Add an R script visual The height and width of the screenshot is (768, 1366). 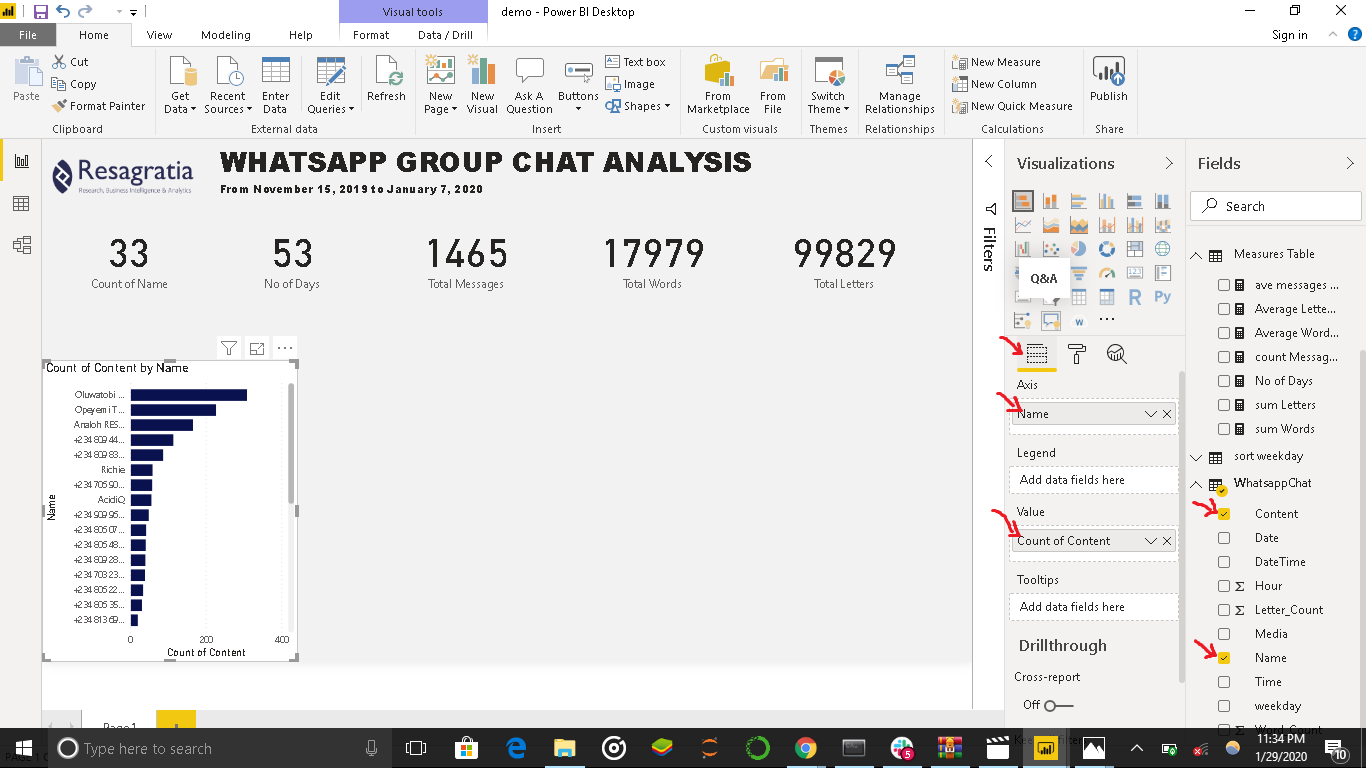[1136, 296]
